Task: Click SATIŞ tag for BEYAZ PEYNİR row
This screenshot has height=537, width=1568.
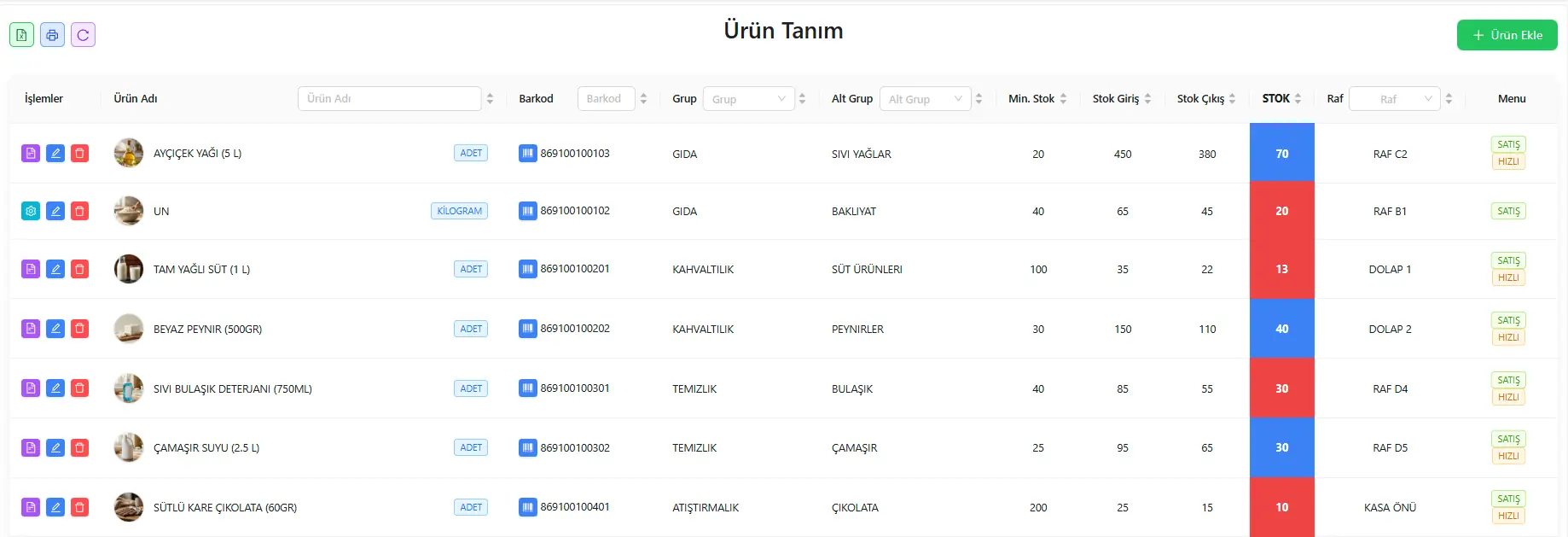Action: (1508, 320)
